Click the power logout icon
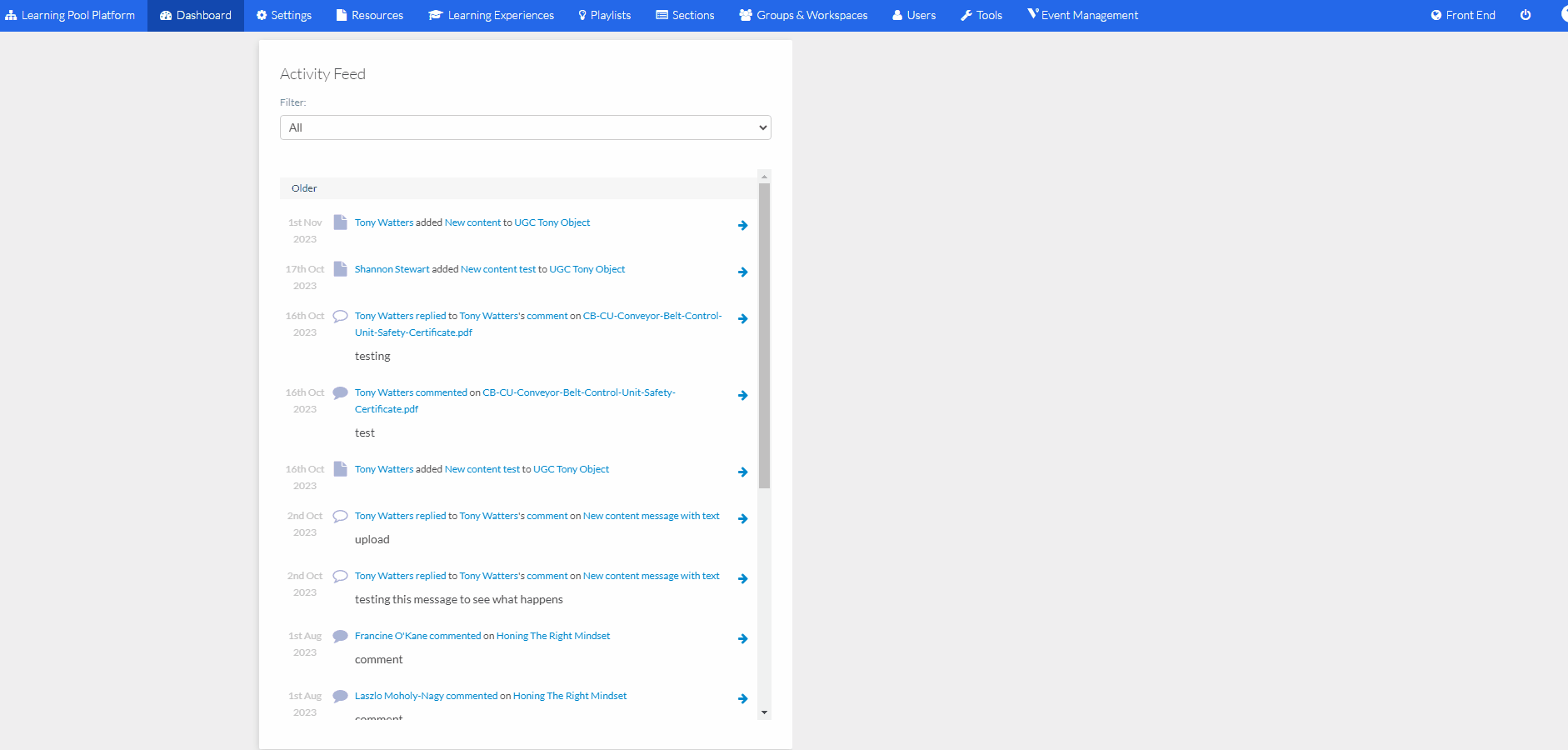This screenshot has width=1568, height=750. [x=1527, y=14]
